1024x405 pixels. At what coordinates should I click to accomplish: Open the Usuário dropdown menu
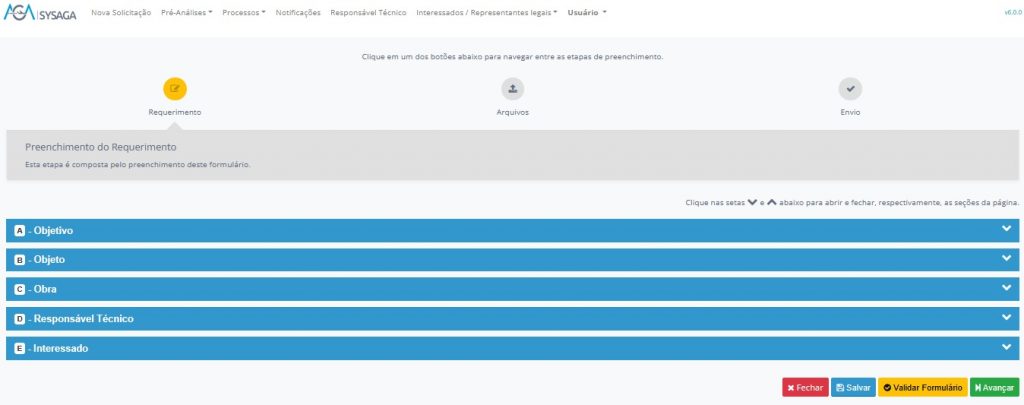[x=586, y=13]
